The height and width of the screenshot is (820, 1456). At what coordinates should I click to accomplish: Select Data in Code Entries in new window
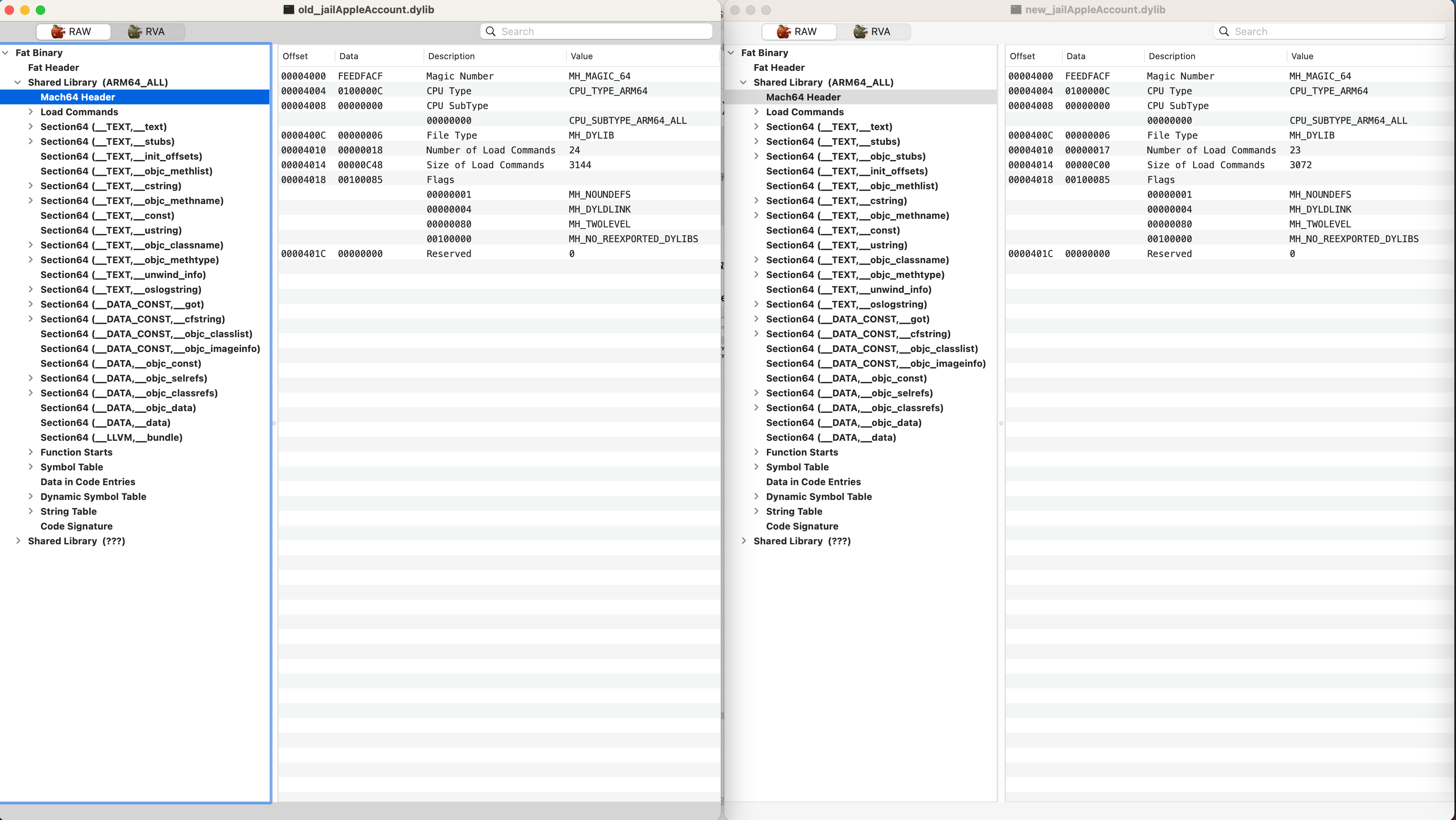[813, 482]
